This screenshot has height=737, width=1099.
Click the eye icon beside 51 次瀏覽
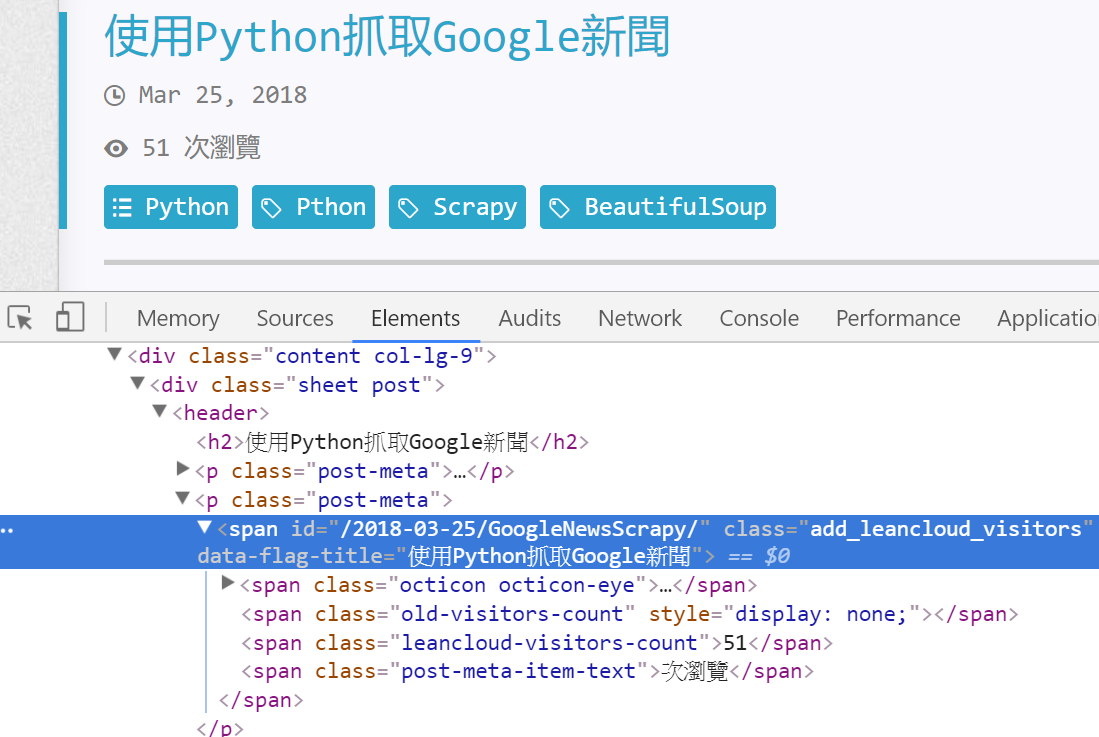[116, 149]
